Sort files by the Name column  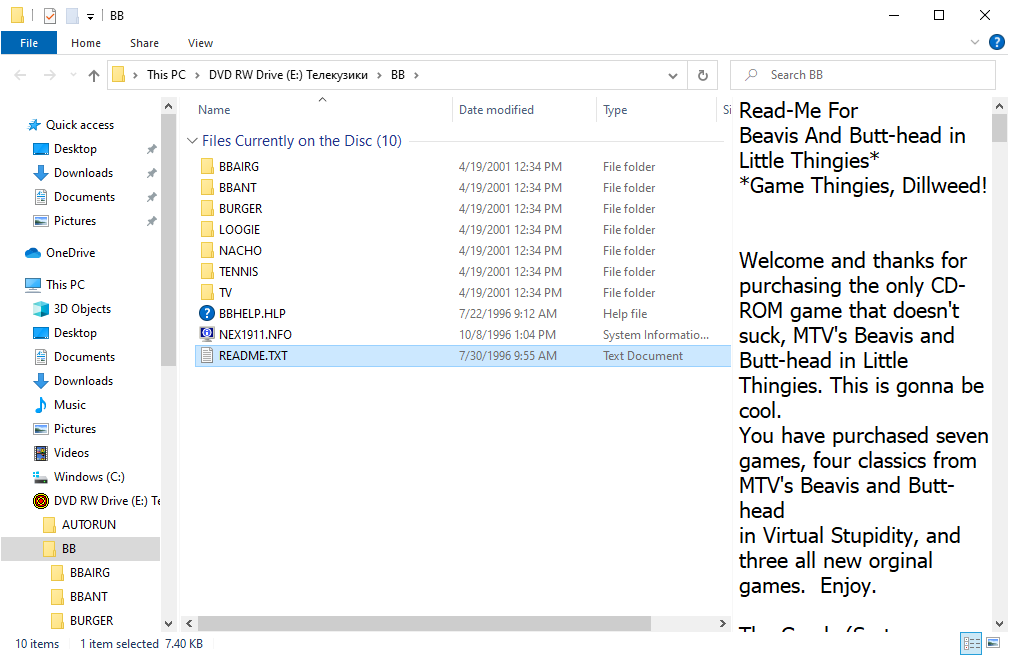pyautogui.click(x=214, y=110)
